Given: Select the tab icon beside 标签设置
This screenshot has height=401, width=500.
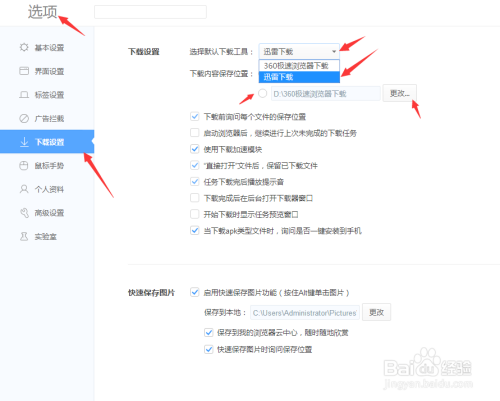Looking at the screenshot, I should [24, 95].
